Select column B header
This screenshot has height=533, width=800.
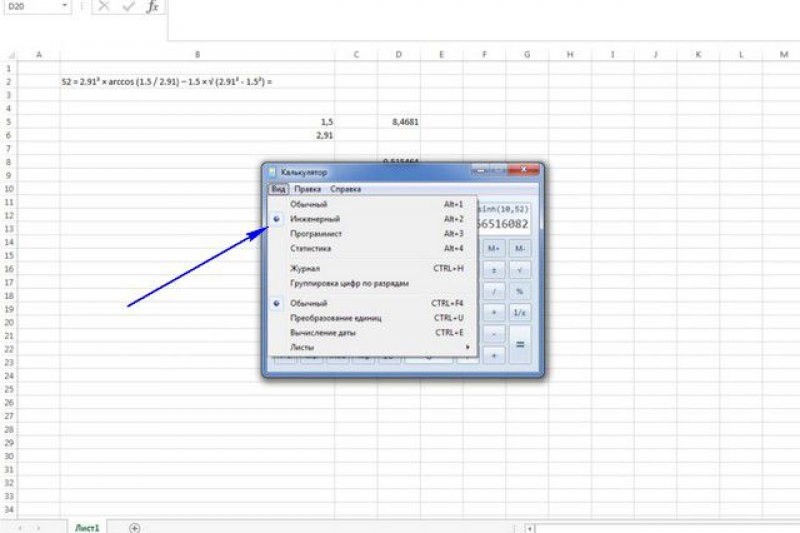pyautogui.click(x=197, y=55)
